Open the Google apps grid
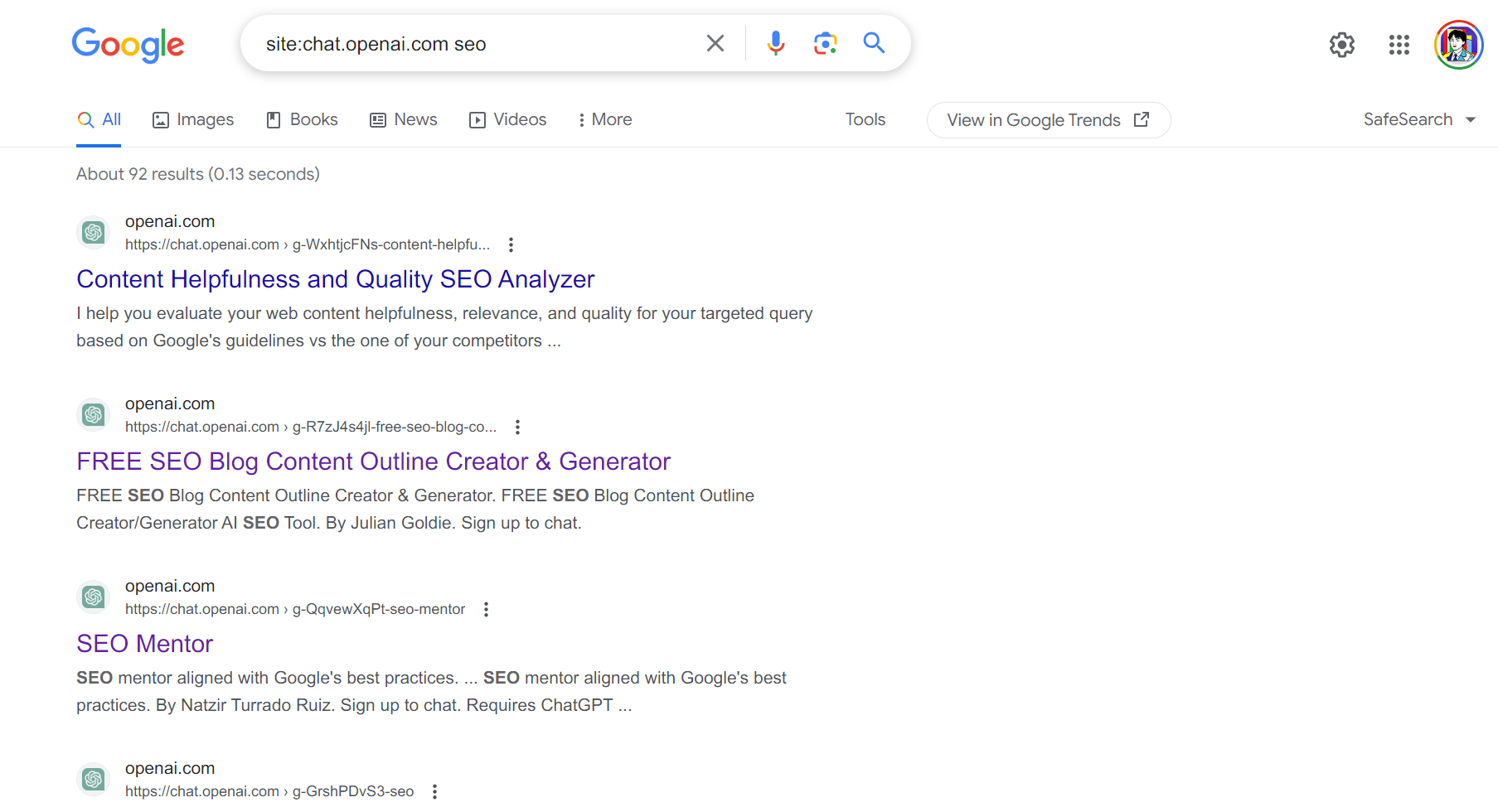1498x812 pixels. point(1399,45)
